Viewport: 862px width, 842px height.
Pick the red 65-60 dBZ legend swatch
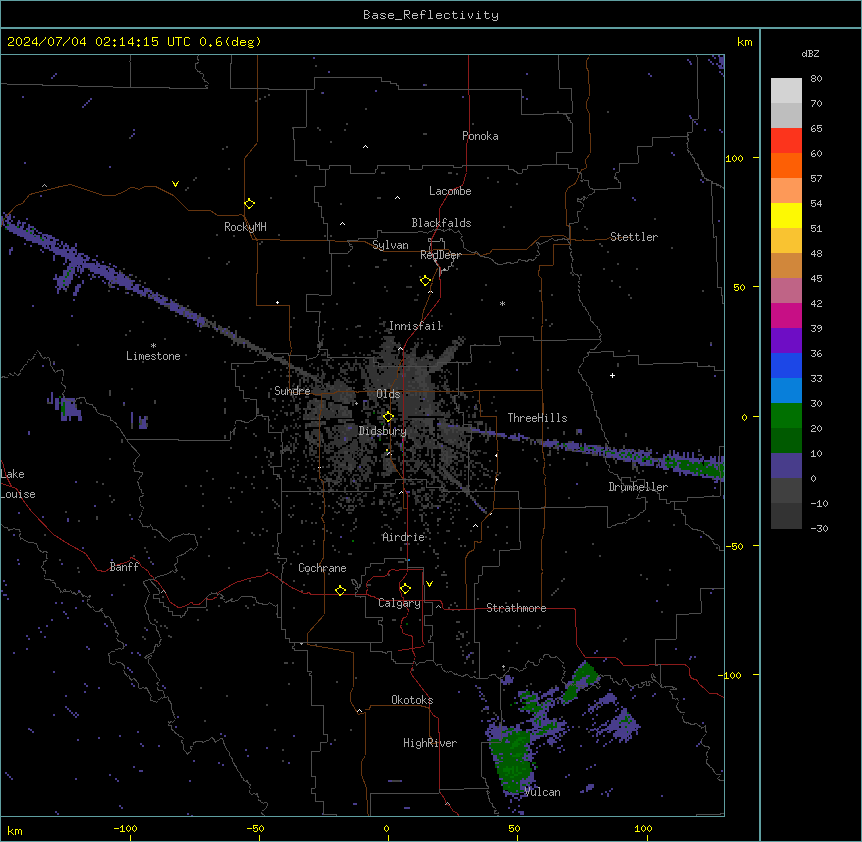point(786,141)
